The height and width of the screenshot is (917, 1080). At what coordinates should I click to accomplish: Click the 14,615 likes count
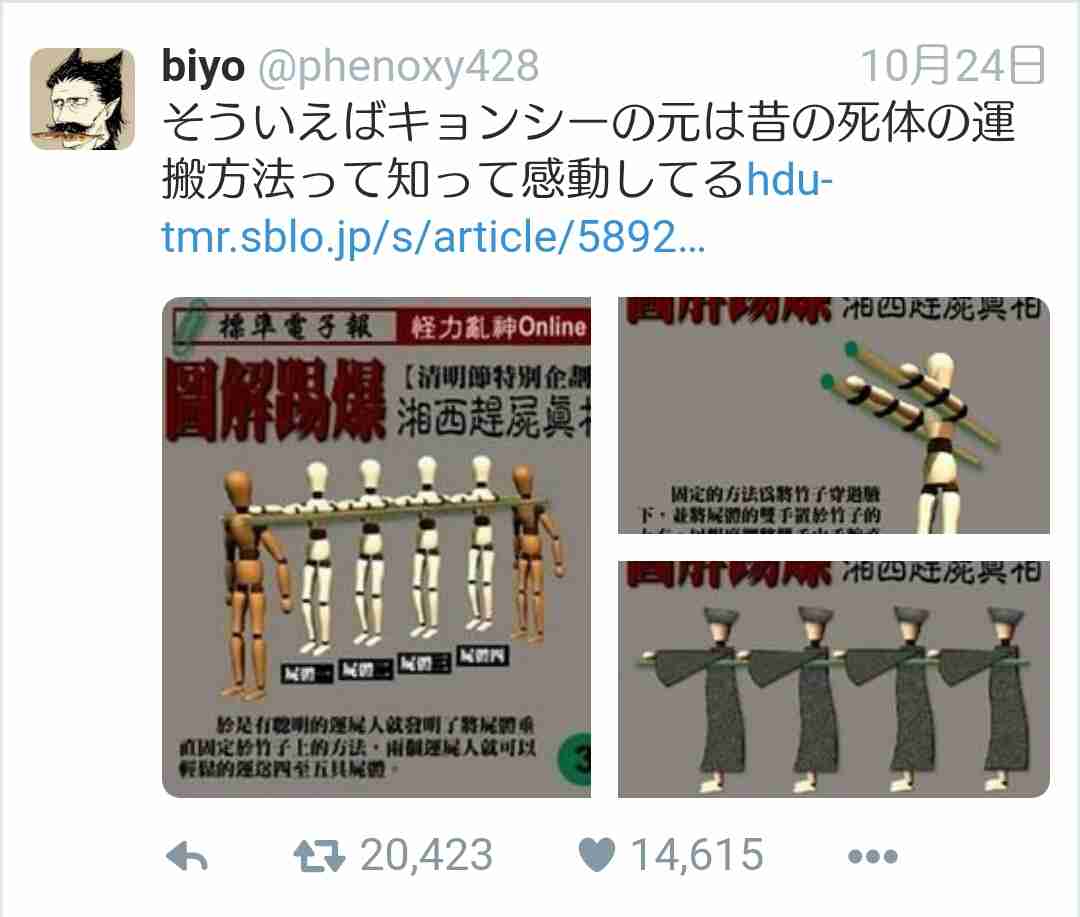(x=697, y=856)
